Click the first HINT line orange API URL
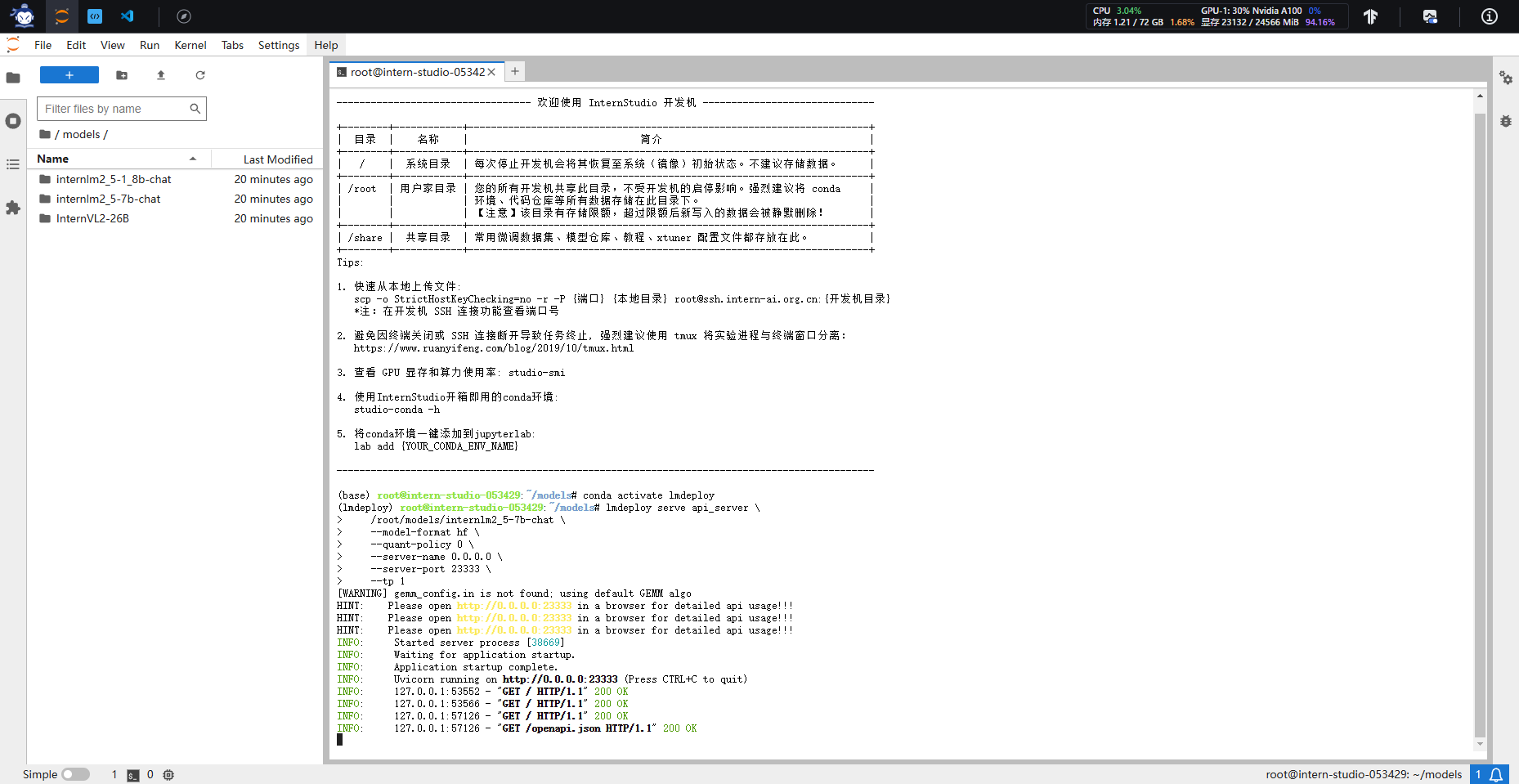Image resolution: width=1519 pixels, height=784 pixels. tap(514, 606)
